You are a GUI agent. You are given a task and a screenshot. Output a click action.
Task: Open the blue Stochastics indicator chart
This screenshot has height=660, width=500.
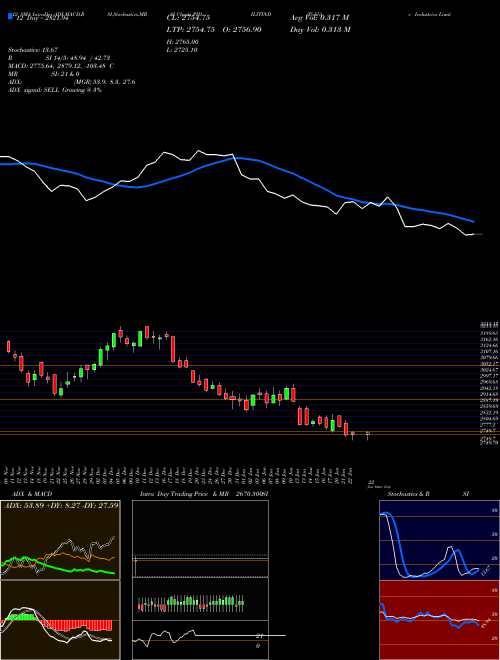439,540
